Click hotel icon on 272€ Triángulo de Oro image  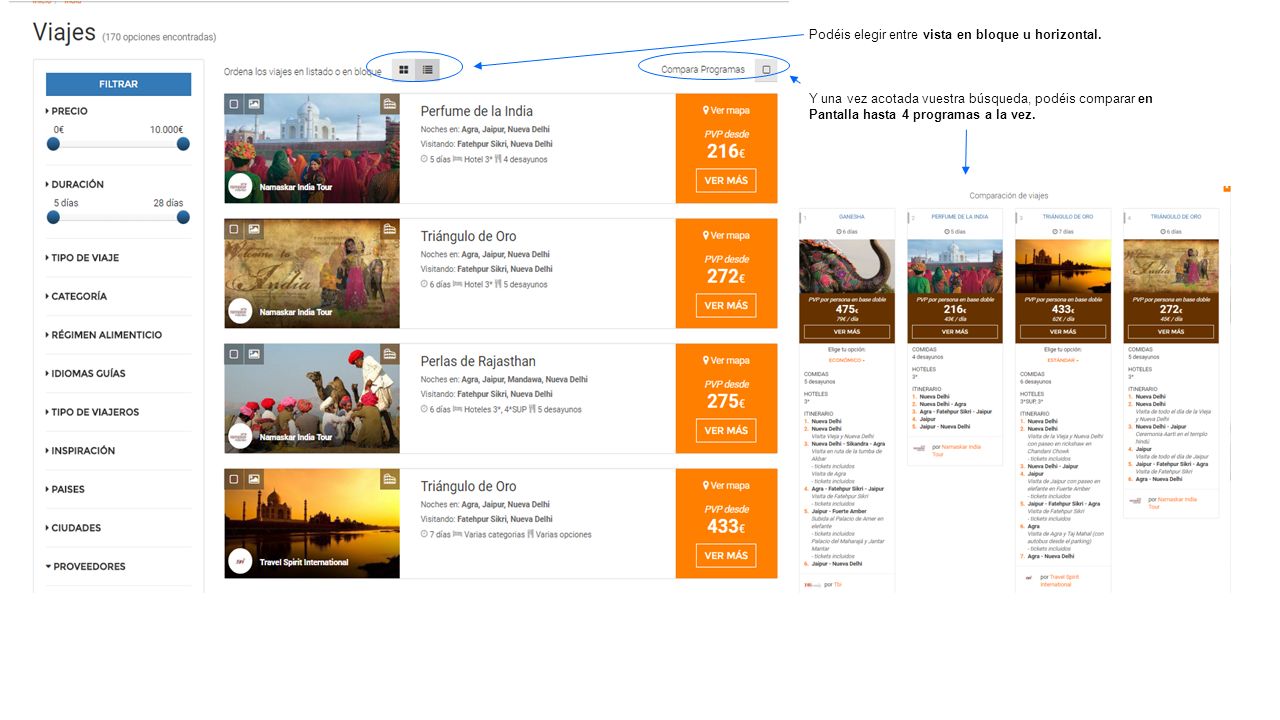tap(390, 229)
